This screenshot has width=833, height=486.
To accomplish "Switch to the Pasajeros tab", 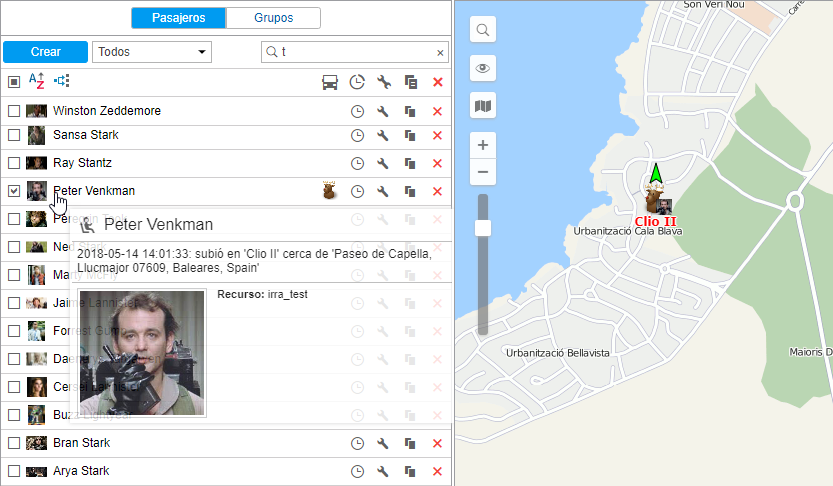I will (x=178, y=18).
